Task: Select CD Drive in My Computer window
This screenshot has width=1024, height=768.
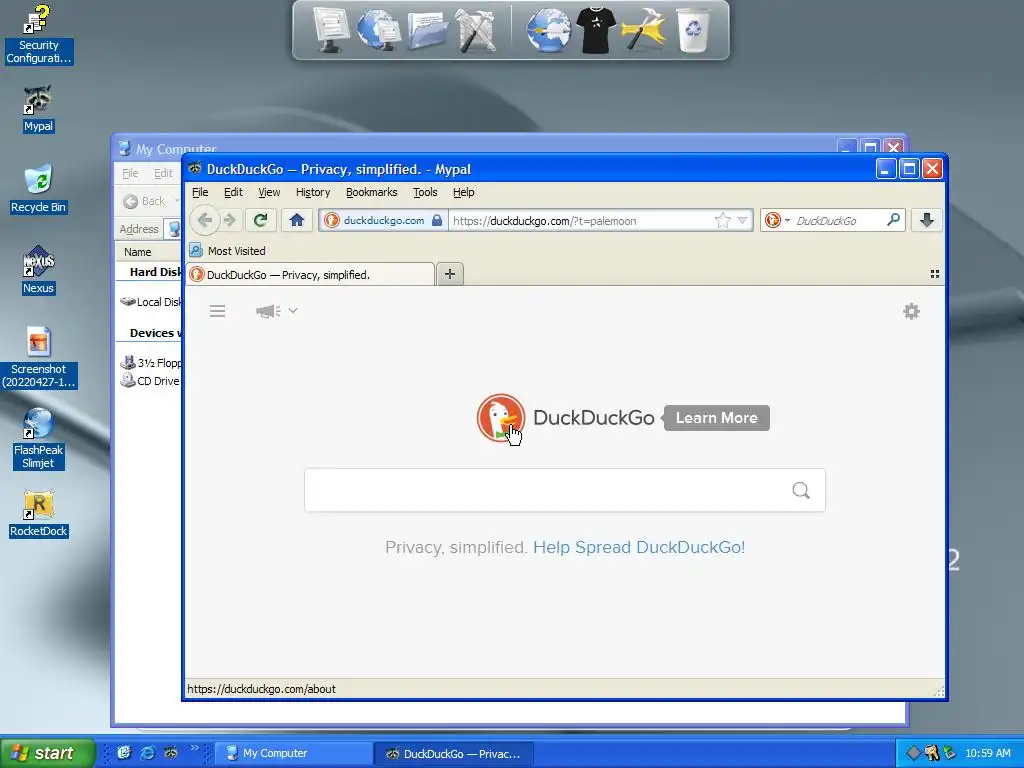Action: coord(150,381)
